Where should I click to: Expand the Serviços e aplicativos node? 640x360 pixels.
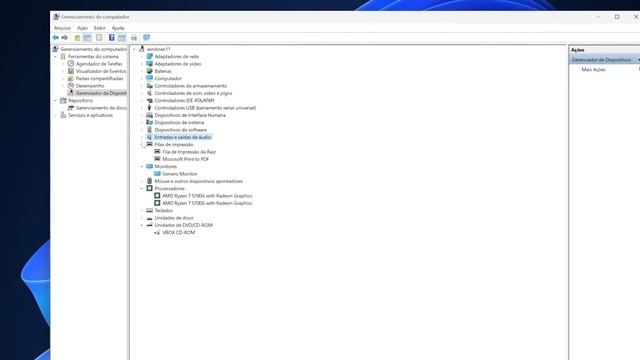tap(56, 115)
